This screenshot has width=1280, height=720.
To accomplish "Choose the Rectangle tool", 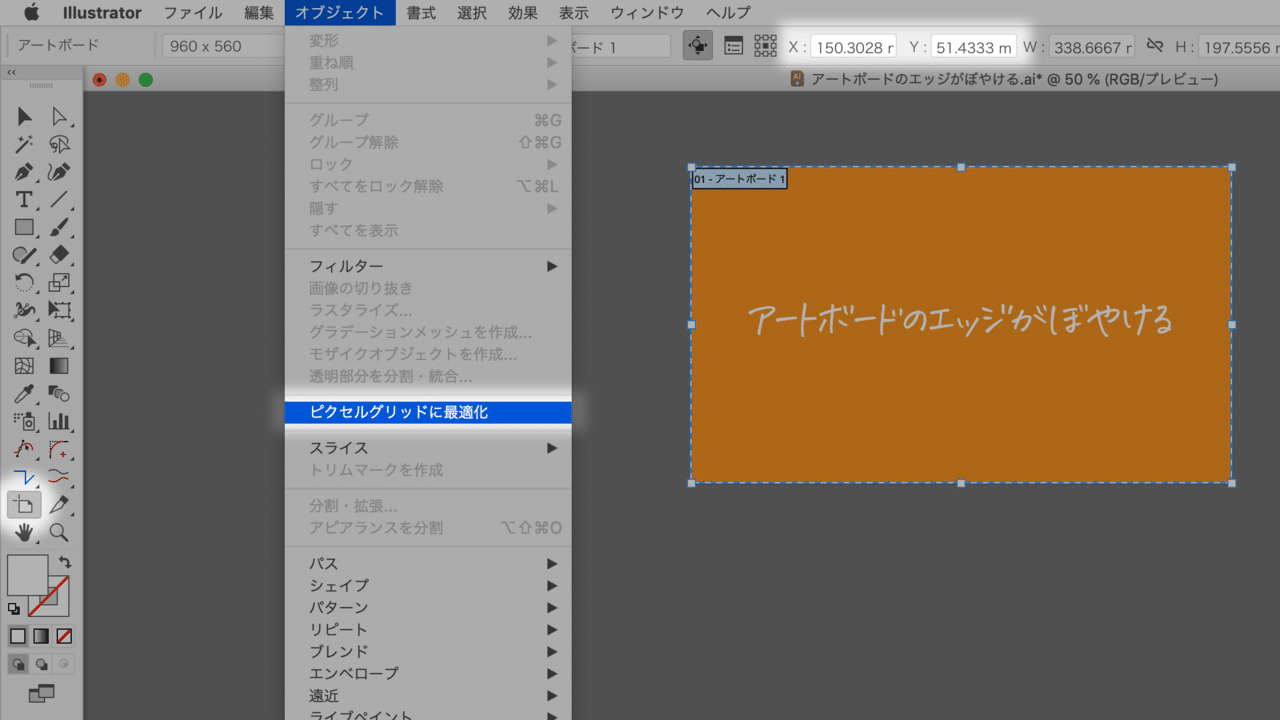I will [x=26, y=227].
